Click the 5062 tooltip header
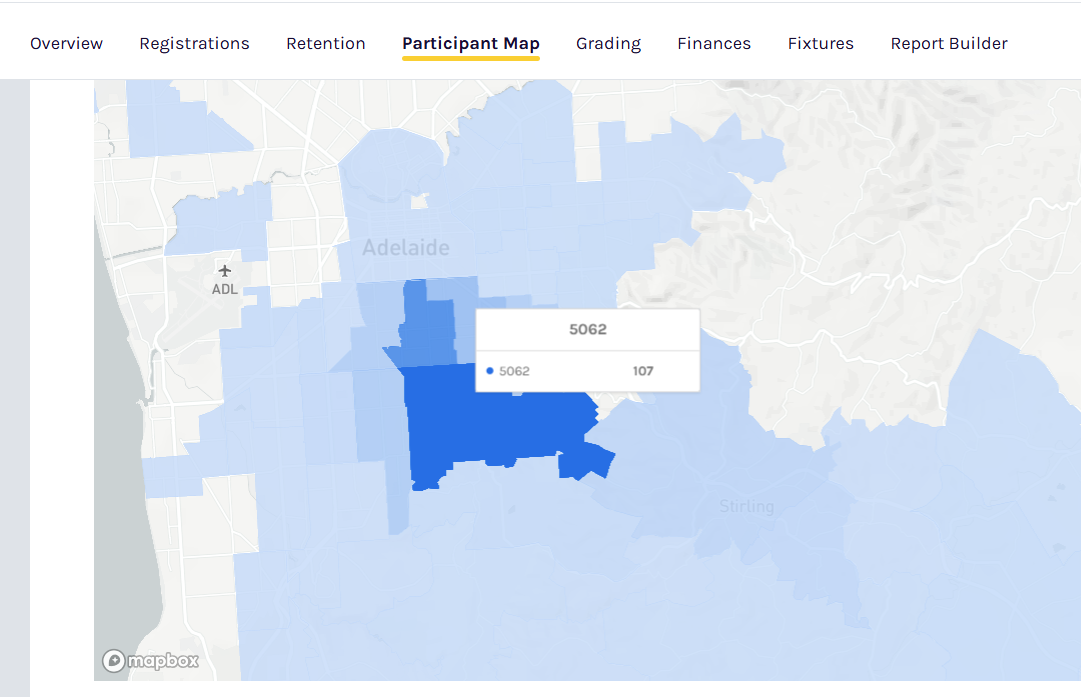The width and height of the screenshot is (1081, 697). point(587,329)
